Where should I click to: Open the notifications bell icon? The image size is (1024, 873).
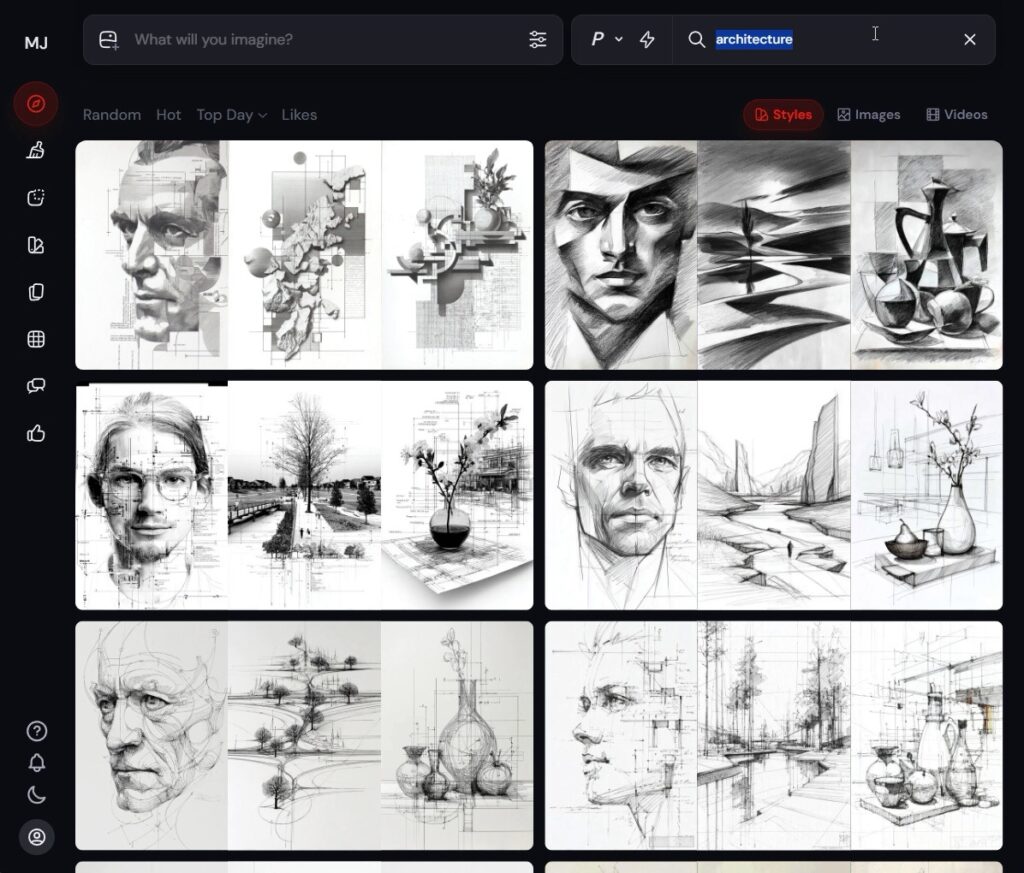coord(36,763)
